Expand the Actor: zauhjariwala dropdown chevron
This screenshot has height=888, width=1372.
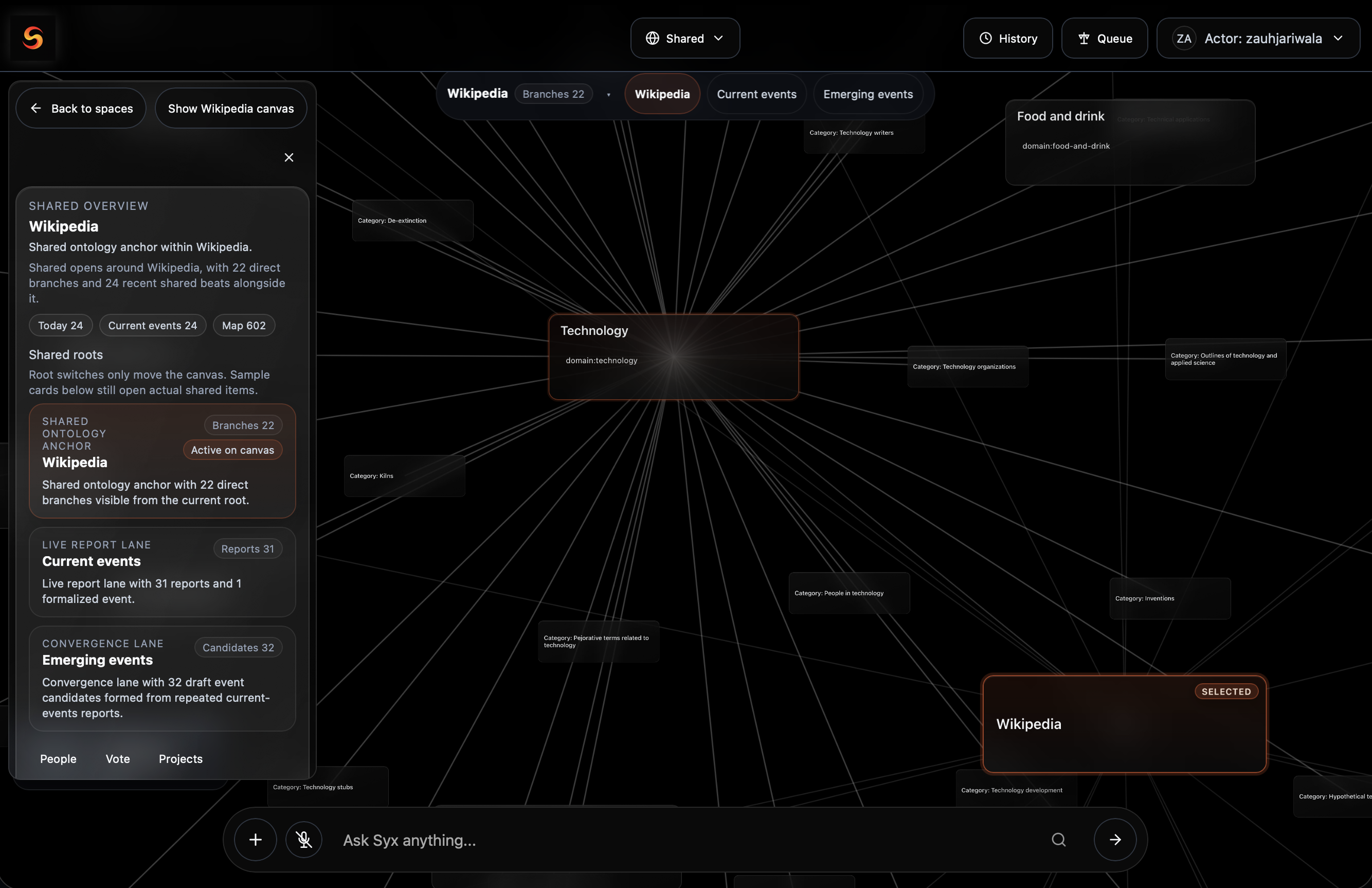(x=1339, y=38)
